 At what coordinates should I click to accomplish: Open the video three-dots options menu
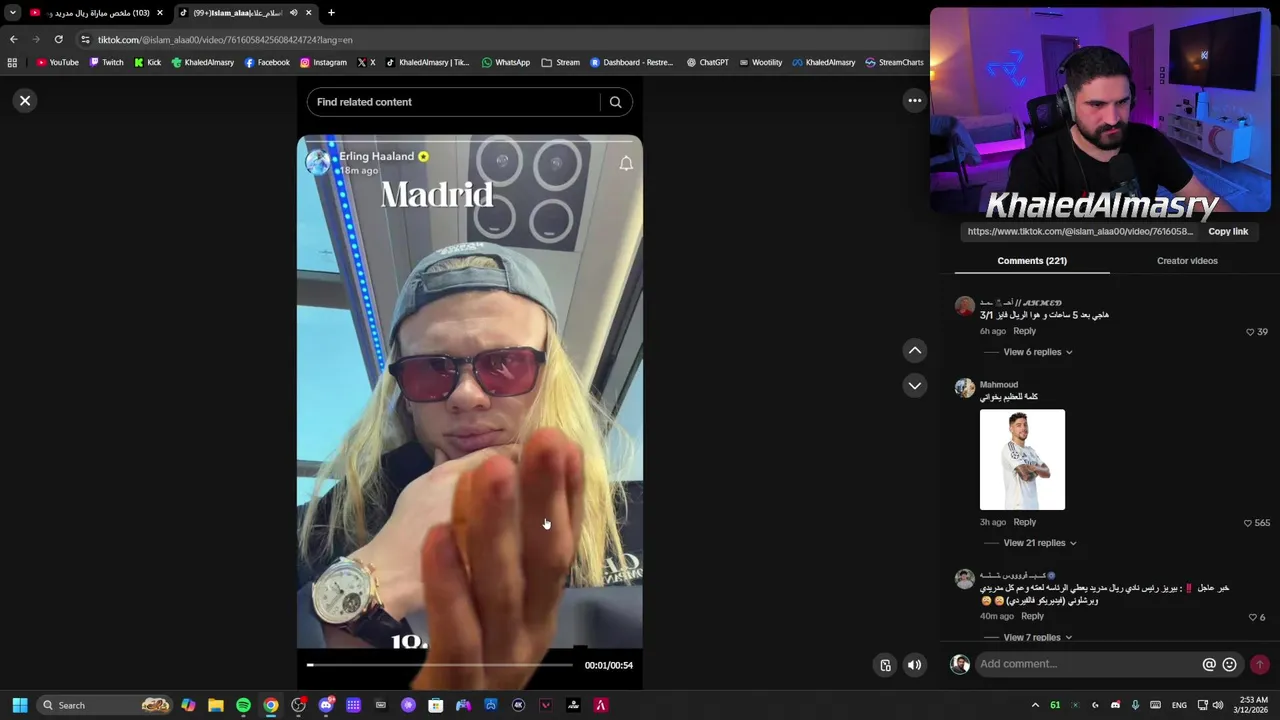[914, 101]
